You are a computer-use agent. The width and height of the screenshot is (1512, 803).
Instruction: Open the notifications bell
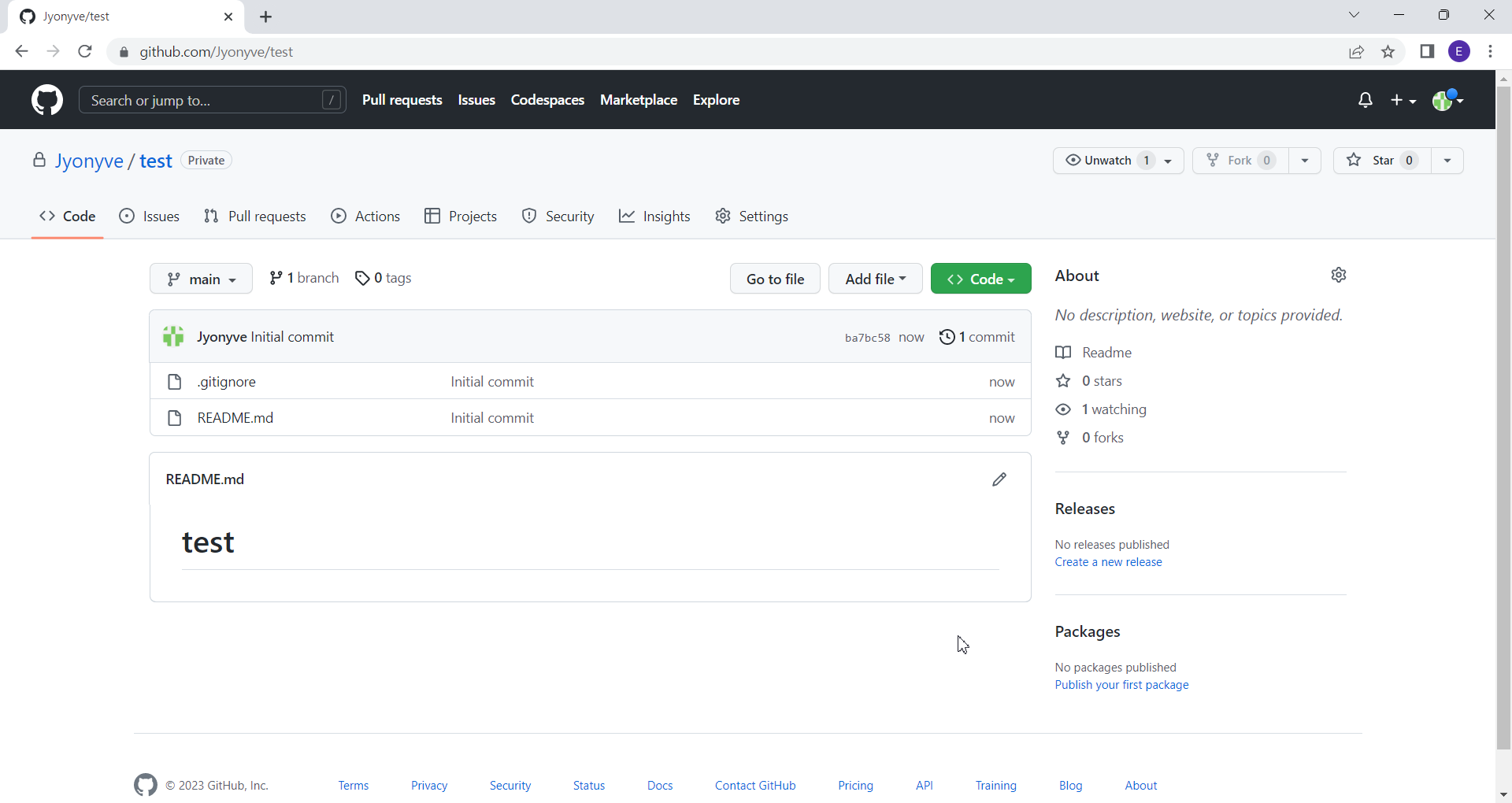tap(1366, 100)
